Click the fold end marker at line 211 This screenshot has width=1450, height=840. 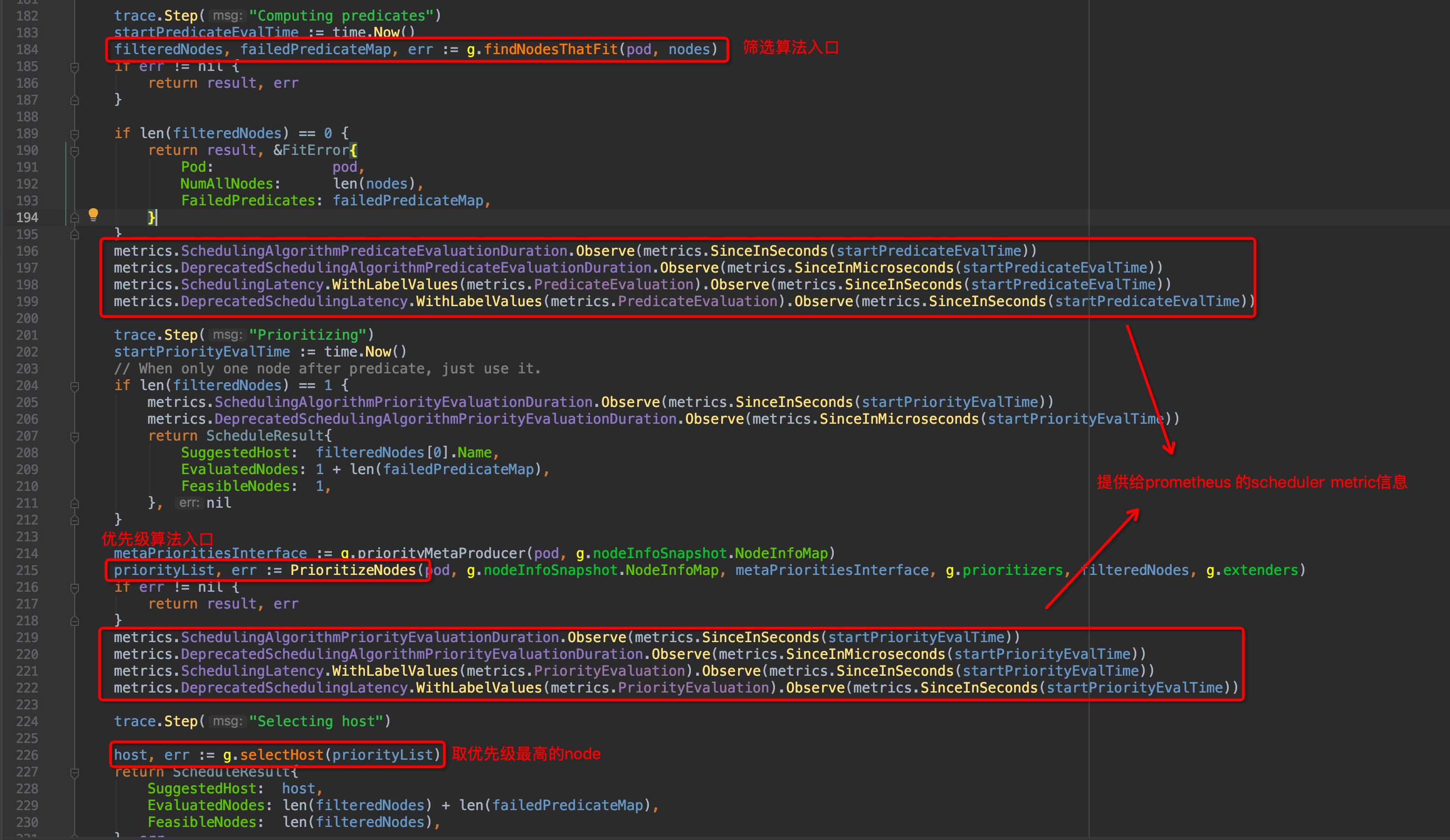pyautogui.click(x=75, y=504)
